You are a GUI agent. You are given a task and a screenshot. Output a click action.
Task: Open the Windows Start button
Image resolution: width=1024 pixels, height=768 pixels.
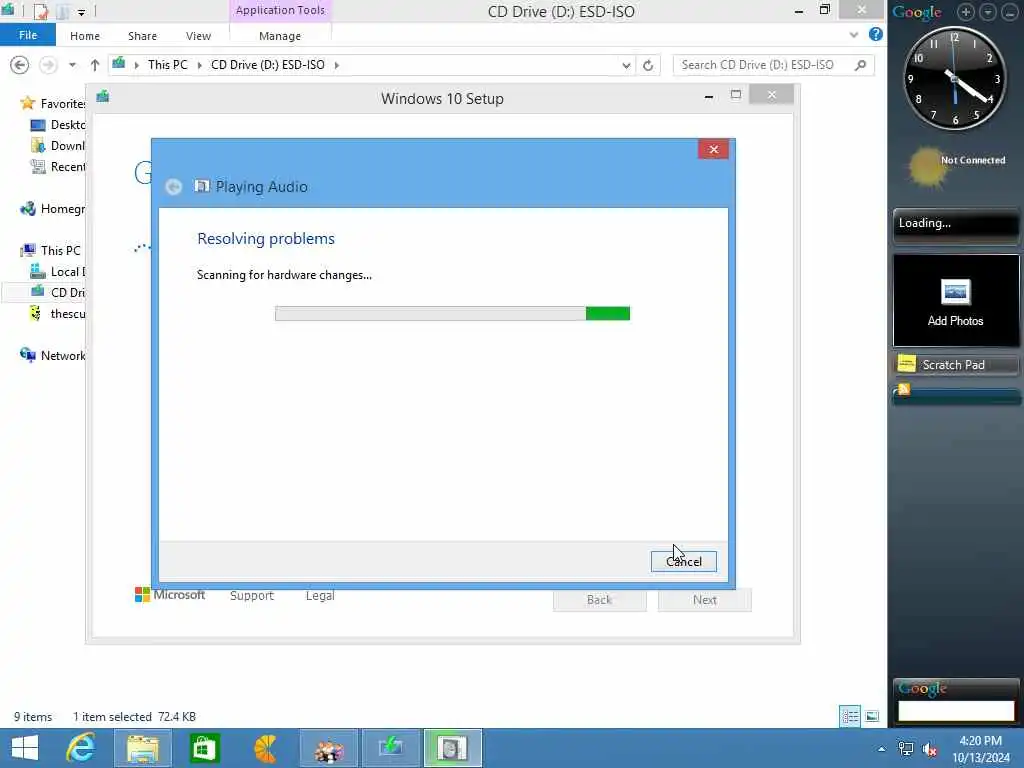[x=25, y=748]
